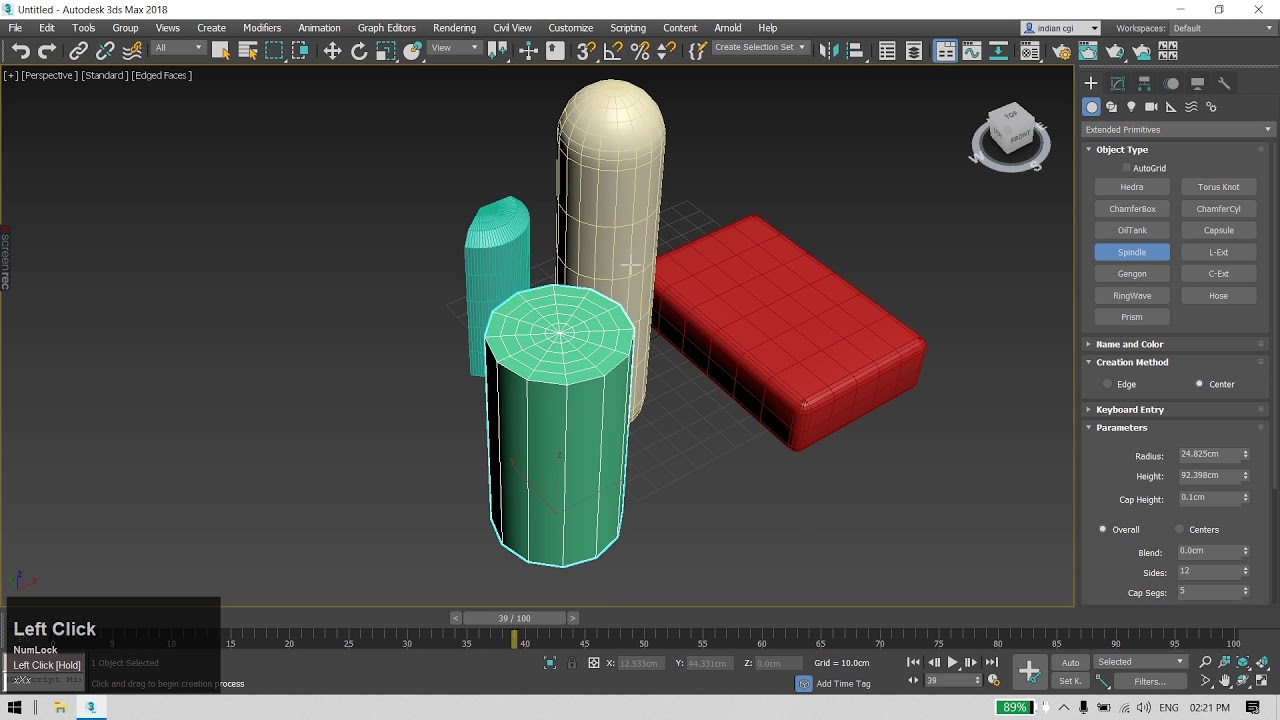Activate the Select and Scale tool
Viewport: 1280px width, 720px height.
386,51
